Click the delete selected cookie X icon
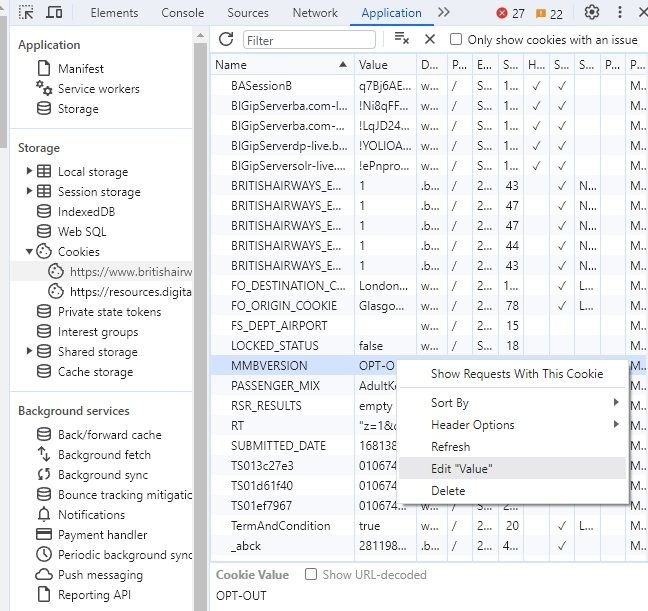The image size is (648, 611). (x=430, y=39)
